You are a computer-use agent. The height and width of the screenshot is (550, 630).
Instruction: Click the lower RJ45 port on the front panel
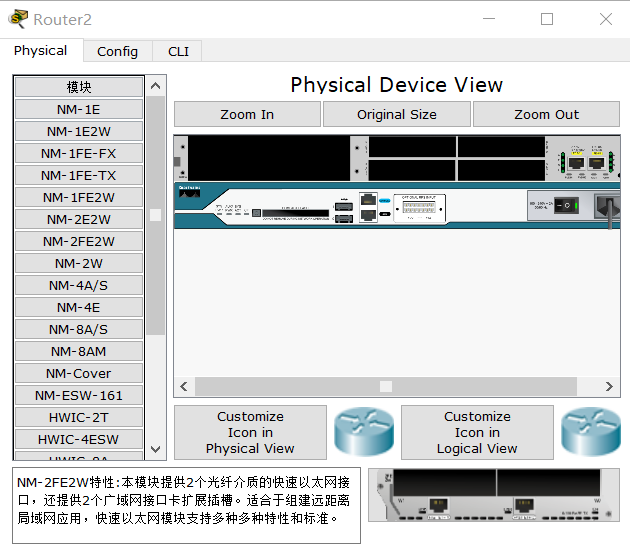(368, 215)
